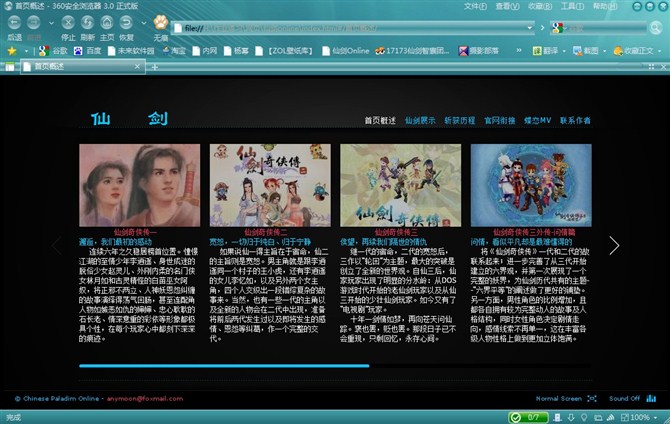Click the download arrow status icon
The width and height of the screenshot is (670, 424).
571,418
